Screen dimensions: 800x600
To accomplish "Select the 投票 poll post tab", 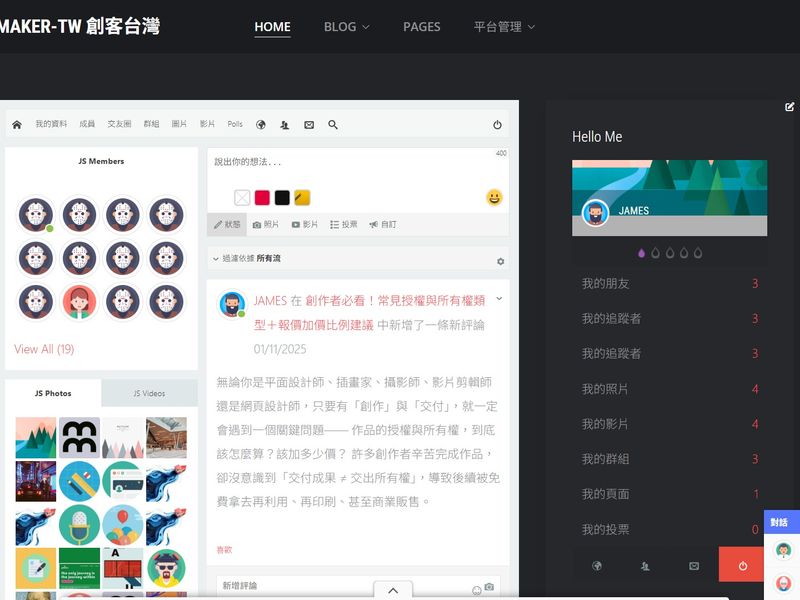I will (343, 224).
